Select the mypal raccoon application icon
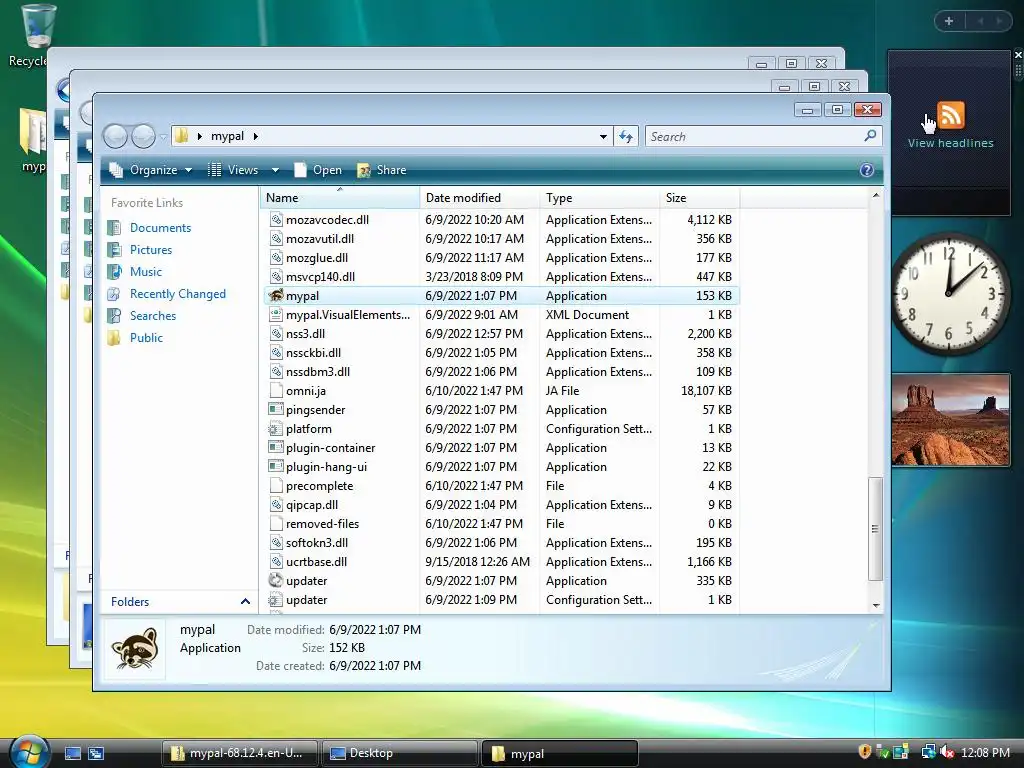This screenshot has width=1024, height=768. pyautogui.click(x=276, y=296)
